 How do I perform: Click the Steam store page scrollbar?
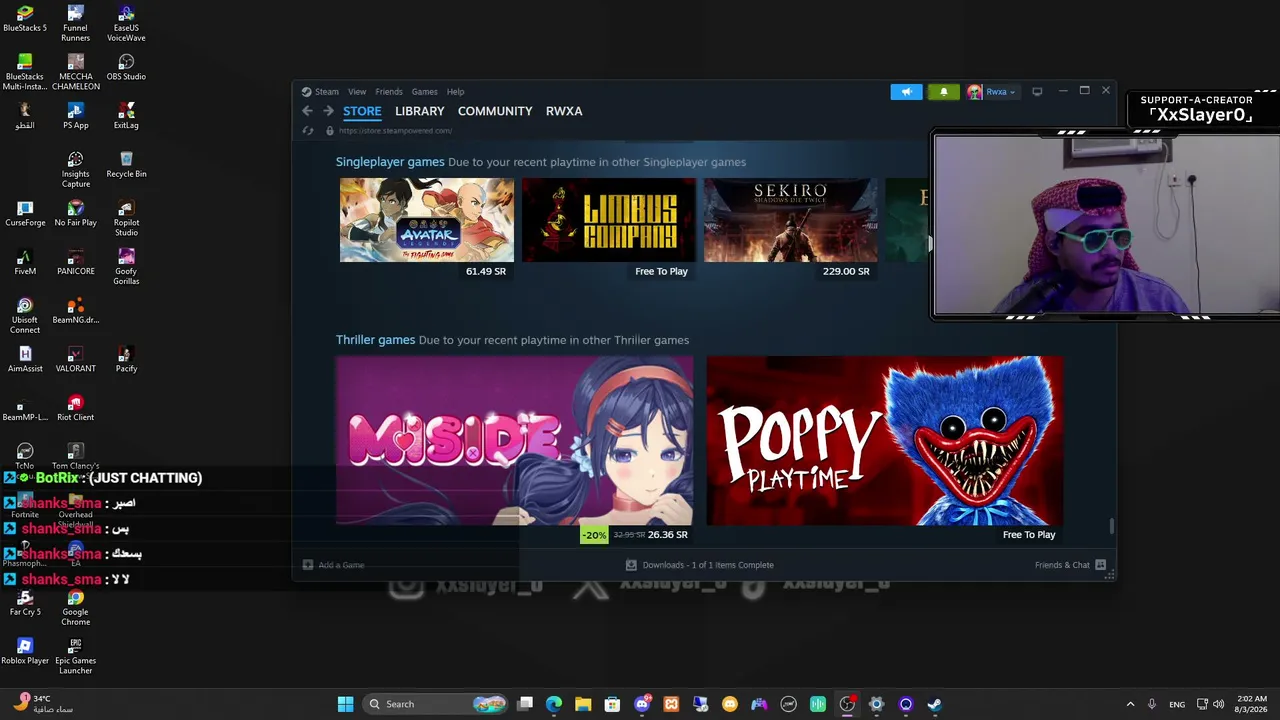click(x=1111, y=526)
